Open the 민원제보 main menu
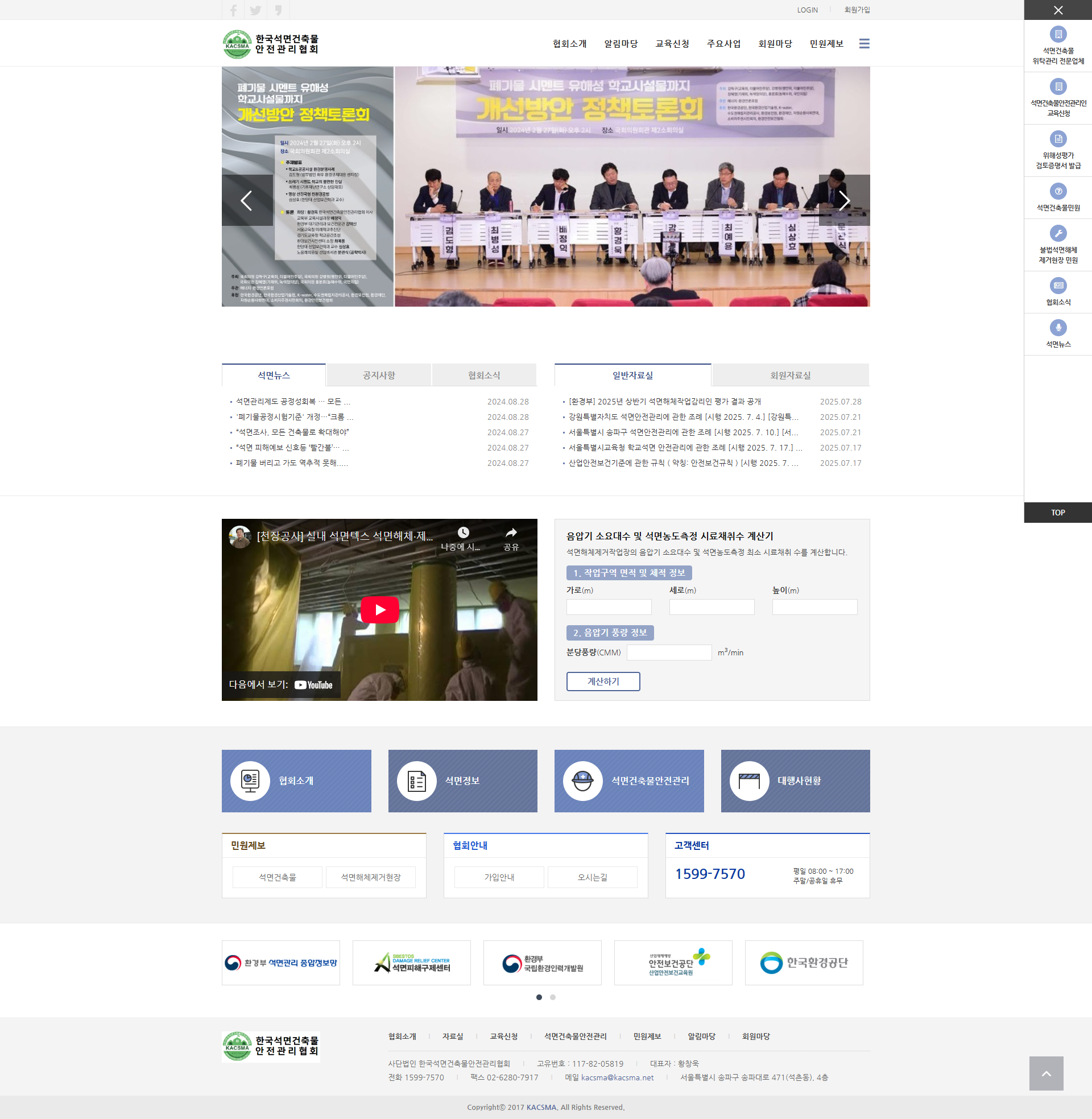This screenshot has height=1119, width=1092. (826, 44)
